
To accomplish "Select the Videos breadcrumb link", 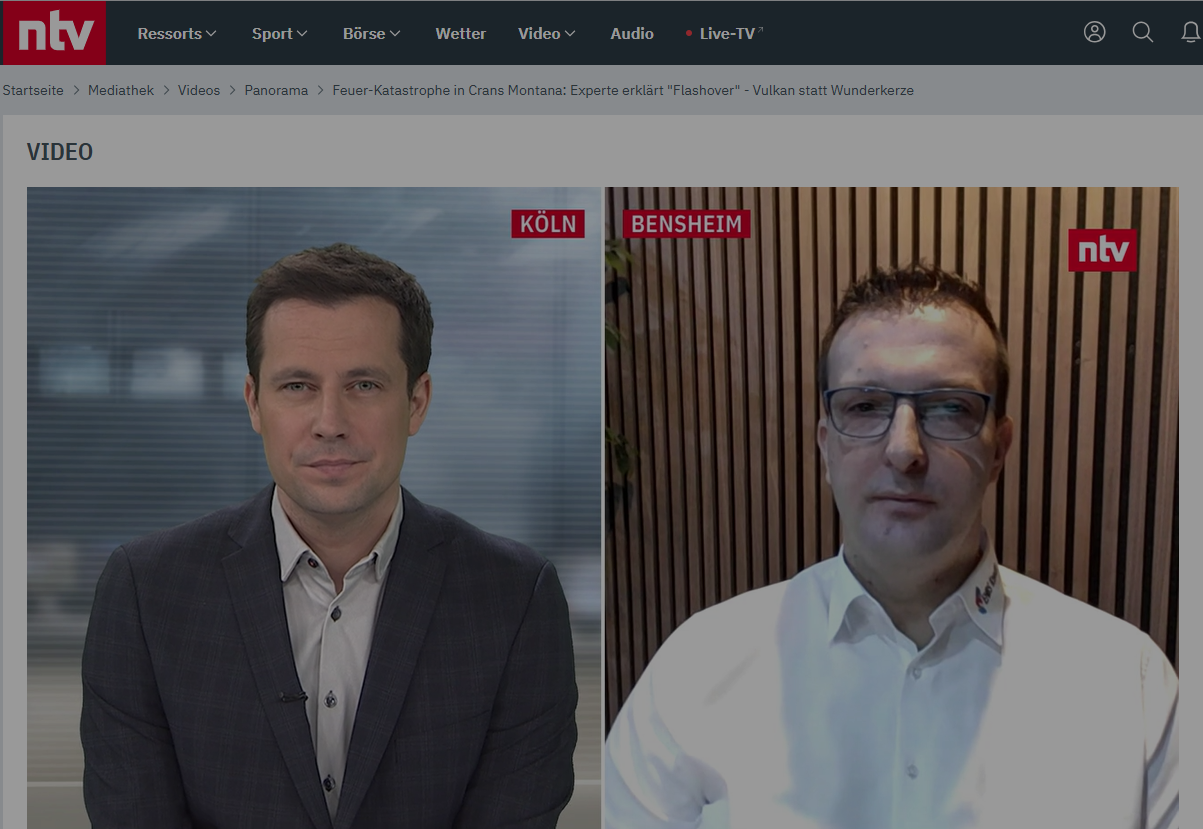I will click(x=199, y=90).
